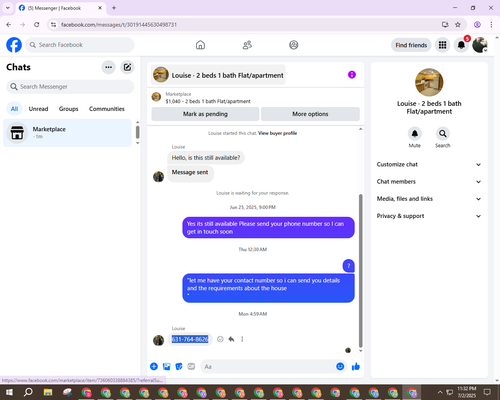The height and width of the screenshot is (400, 500).
Task: Click the highlighted phone number 631-764-8626
Action: 190,339
